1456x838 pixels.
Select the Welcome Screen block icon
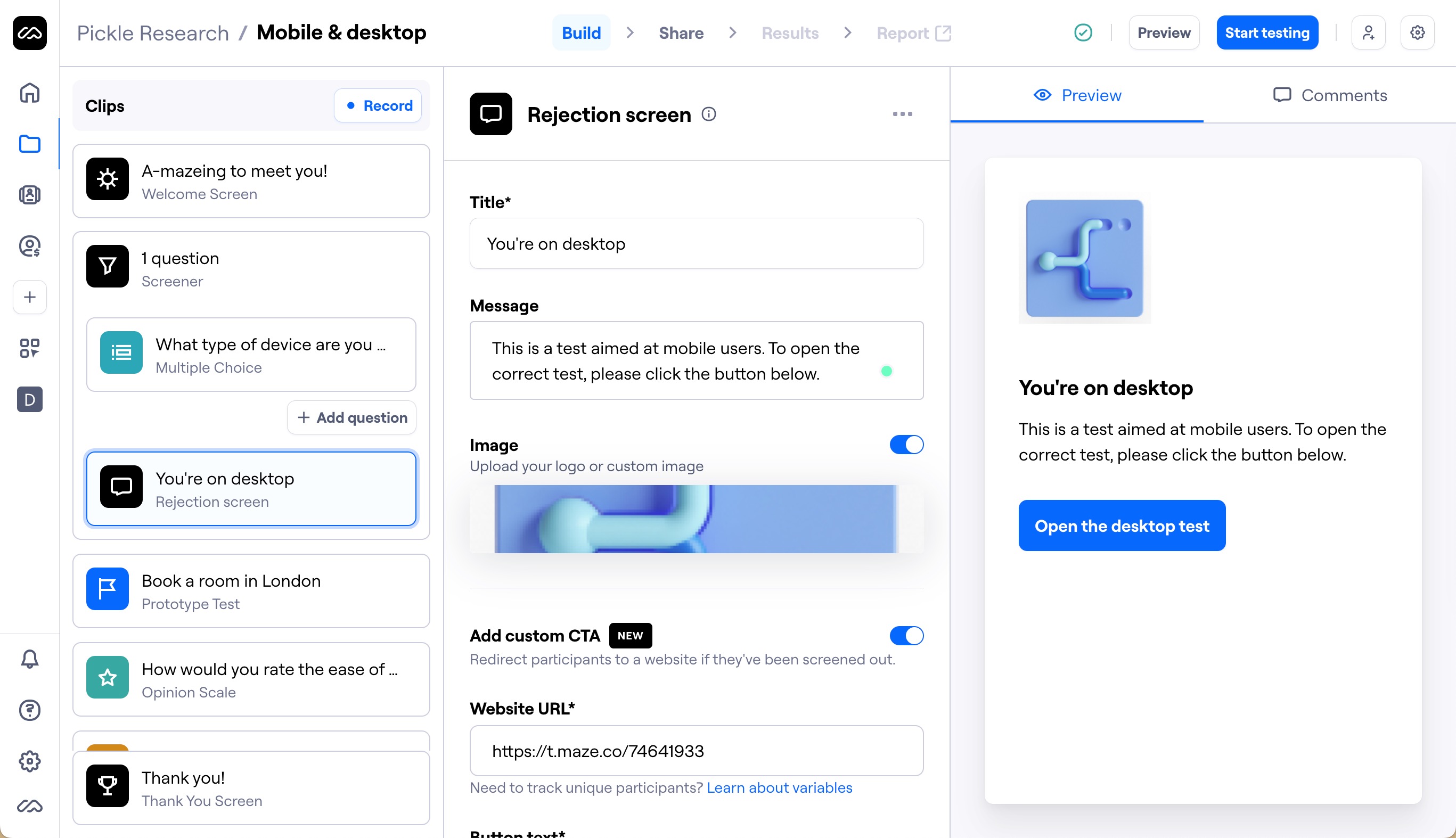pyautogui.click(x=107, y=179)
